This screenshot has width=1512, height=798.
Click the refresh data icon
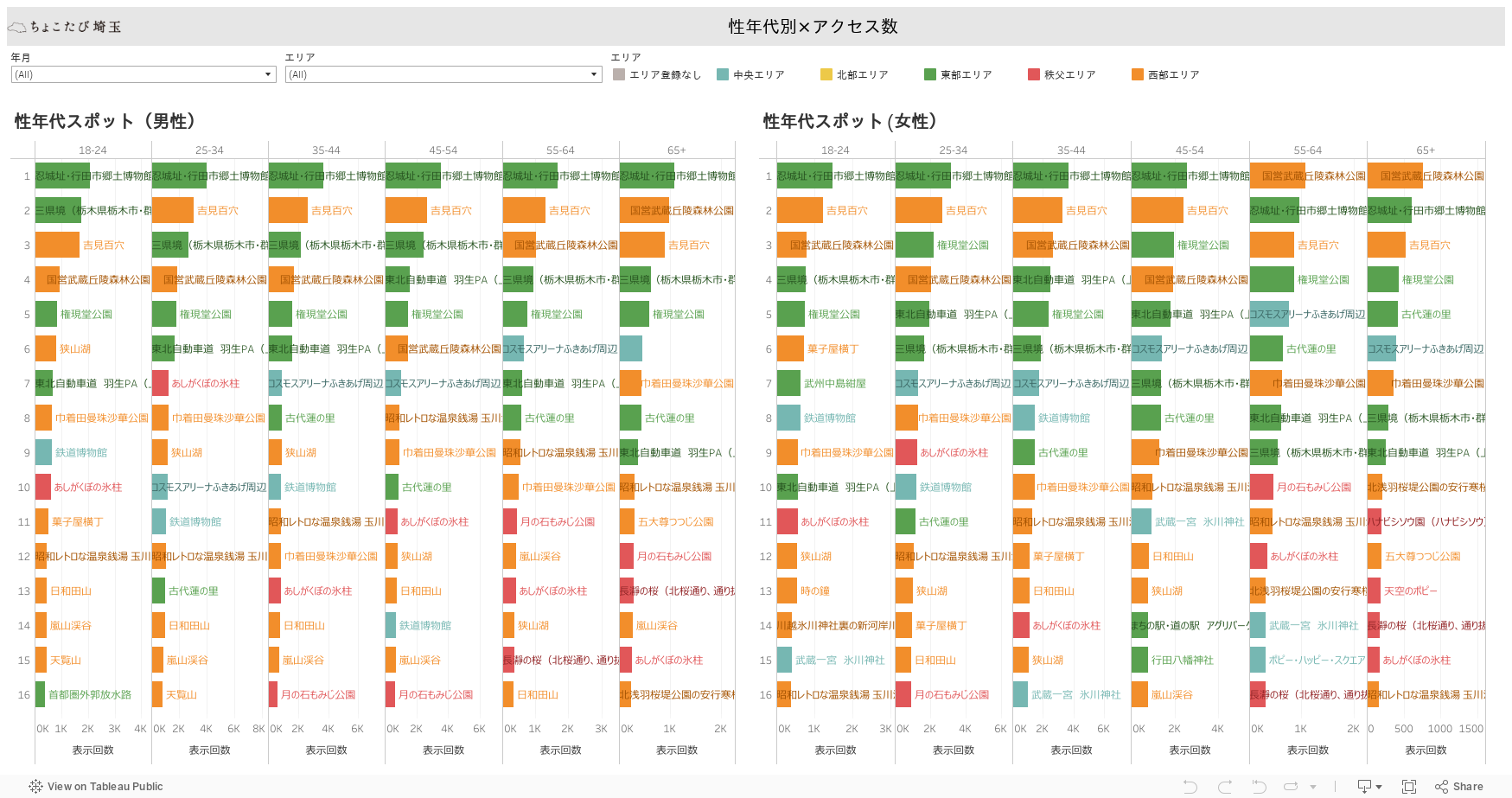pos(1291,786)
